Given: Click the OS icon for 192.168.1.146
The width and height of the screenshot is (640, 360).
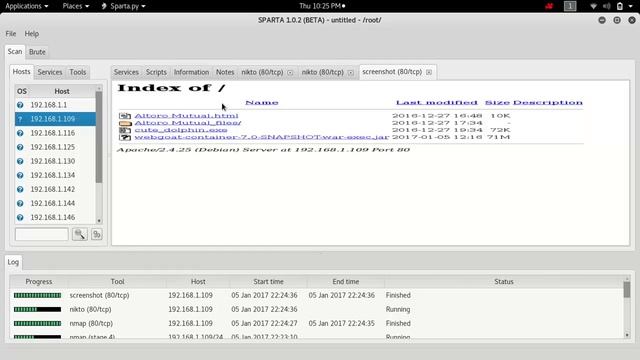Looking at the screenshot, I should pyautogui.click(x=20, y=218).
